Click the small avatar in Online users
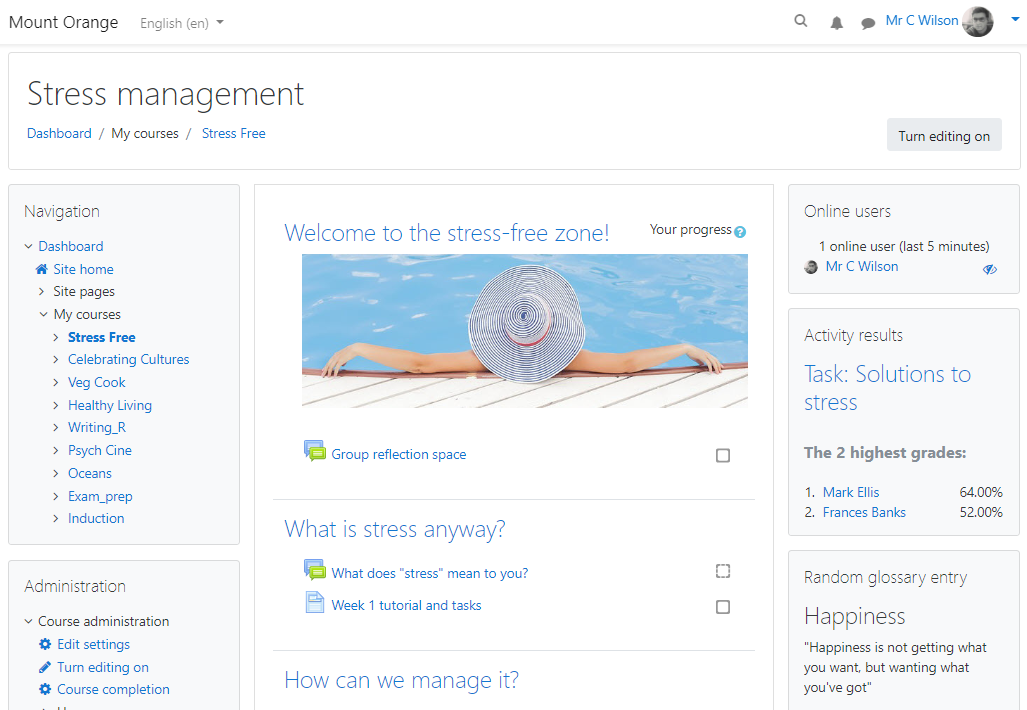 (811, 267)
